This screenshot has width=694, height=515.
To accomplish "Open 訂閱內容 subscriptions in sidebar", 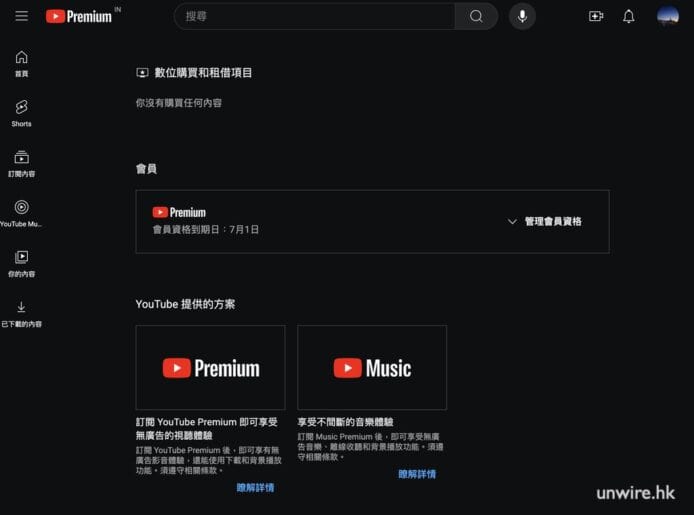I will [x=21, y=163].
